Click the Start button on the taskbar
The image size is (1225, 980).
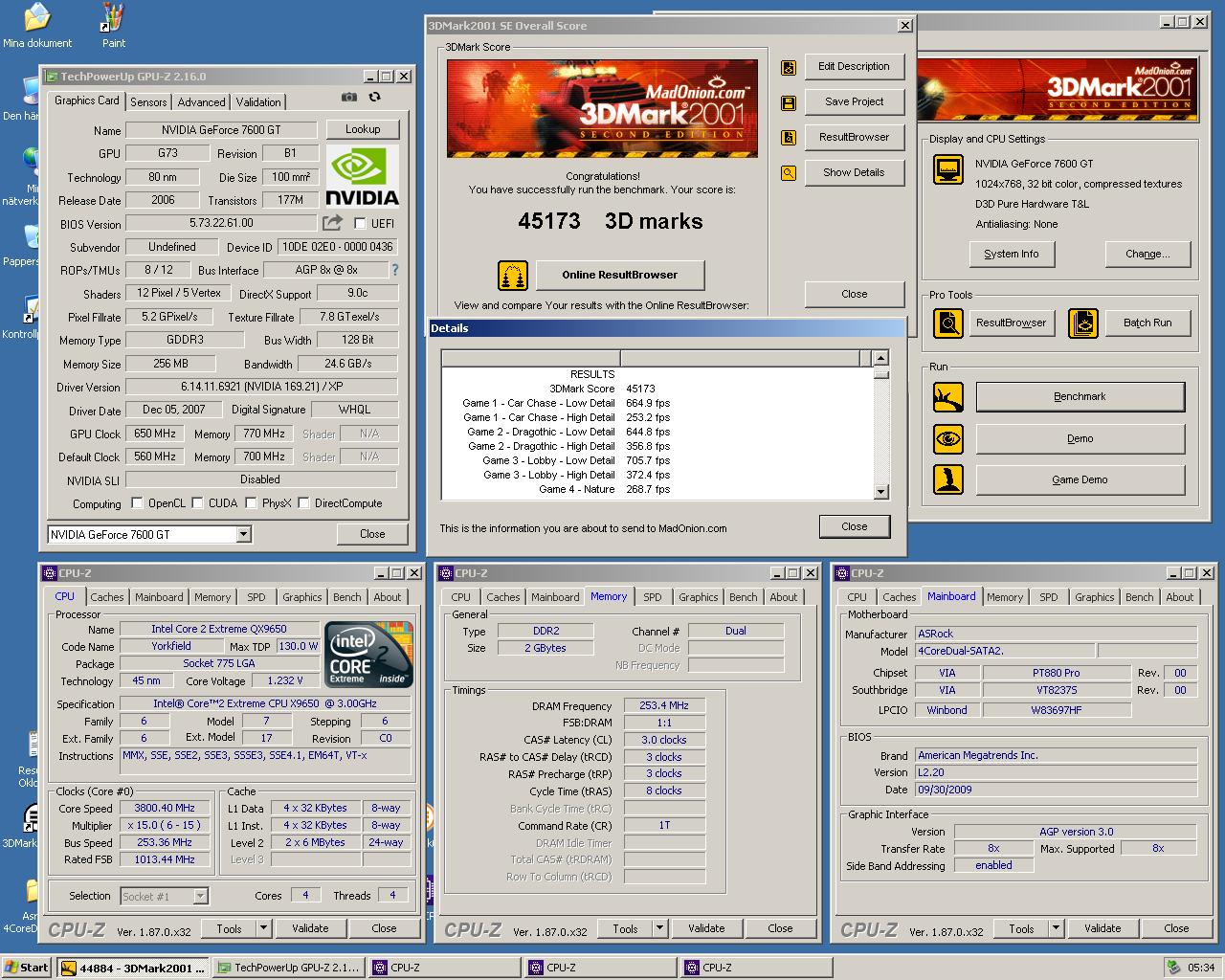tap(27, 968)
